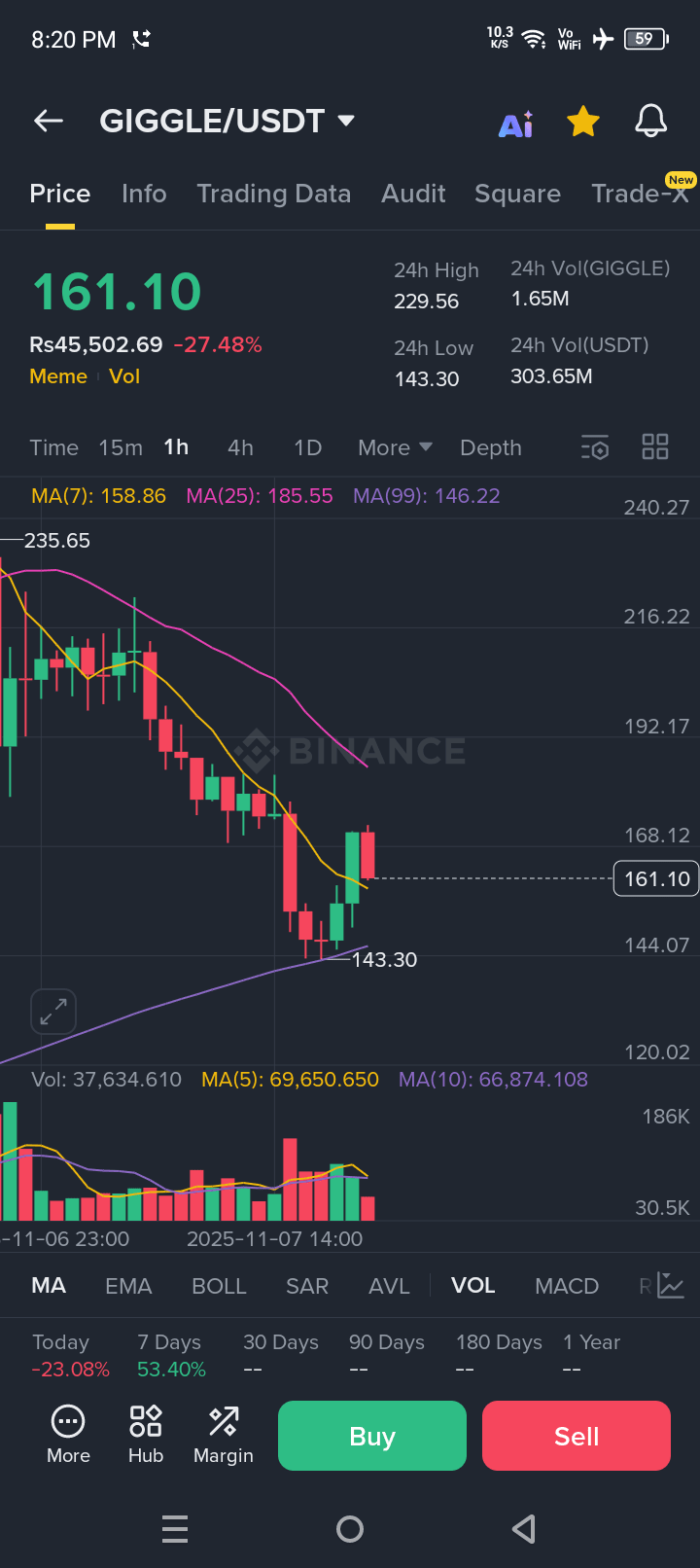This screenshot has width=700, height=1568.
Task: Open Margin trading icon
Action: tap(224, 1434)
